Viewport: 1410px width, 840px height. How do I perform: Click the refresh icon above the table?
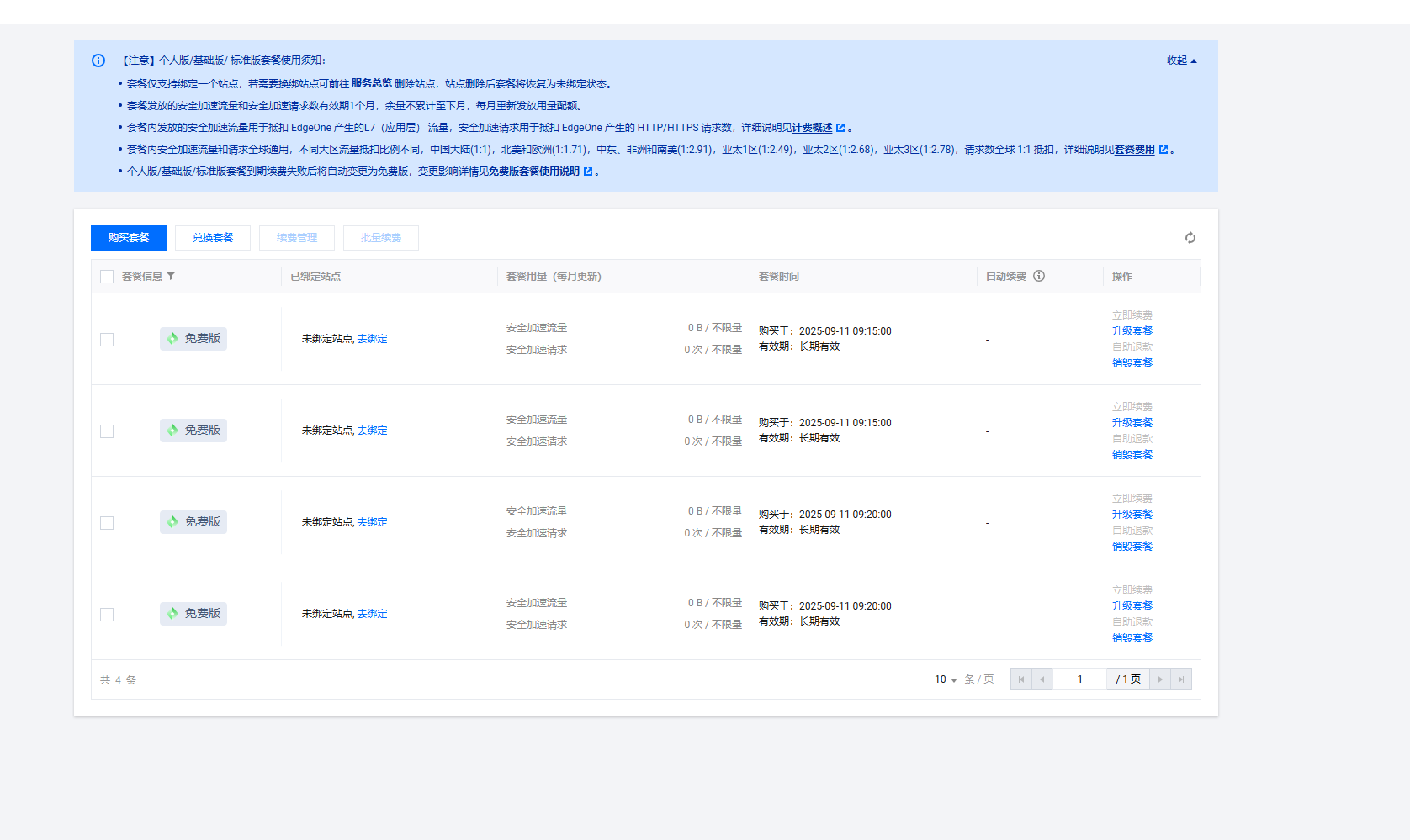(1190, 238)
